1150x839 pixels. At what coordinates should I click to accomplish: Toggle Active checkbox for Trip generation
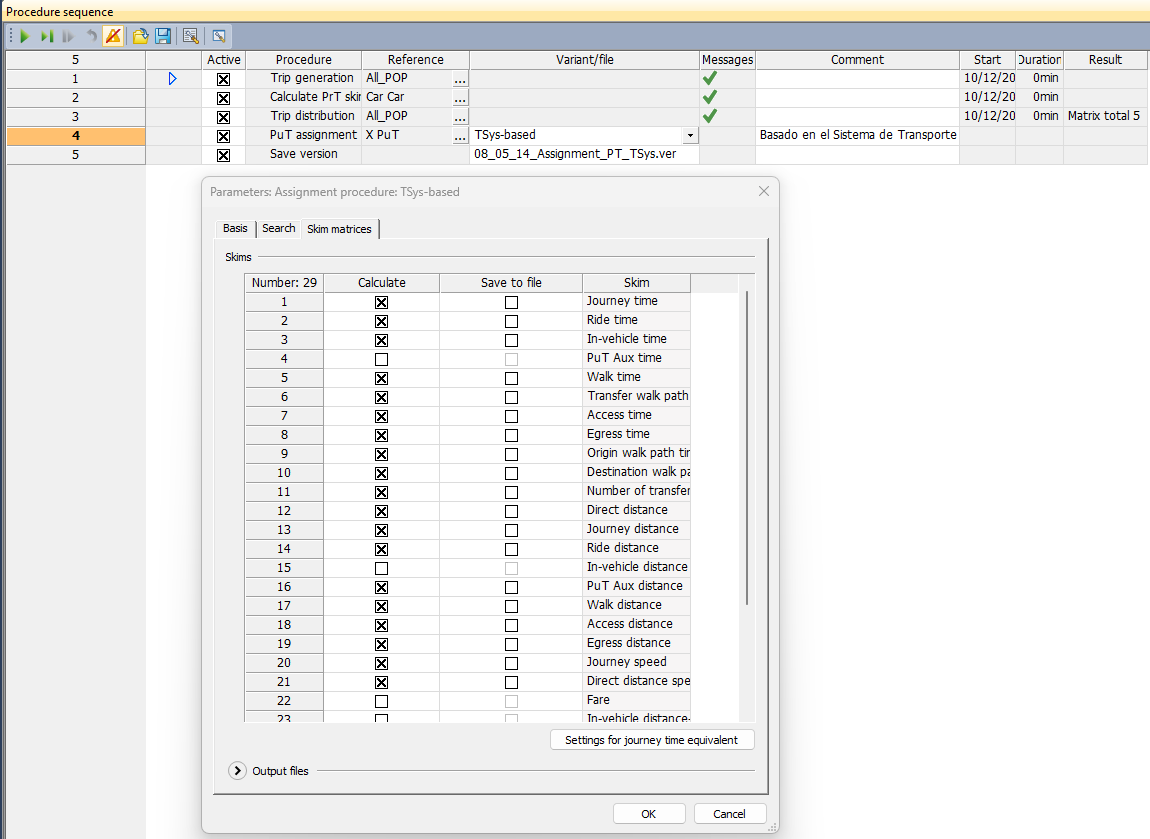point(224,79)
